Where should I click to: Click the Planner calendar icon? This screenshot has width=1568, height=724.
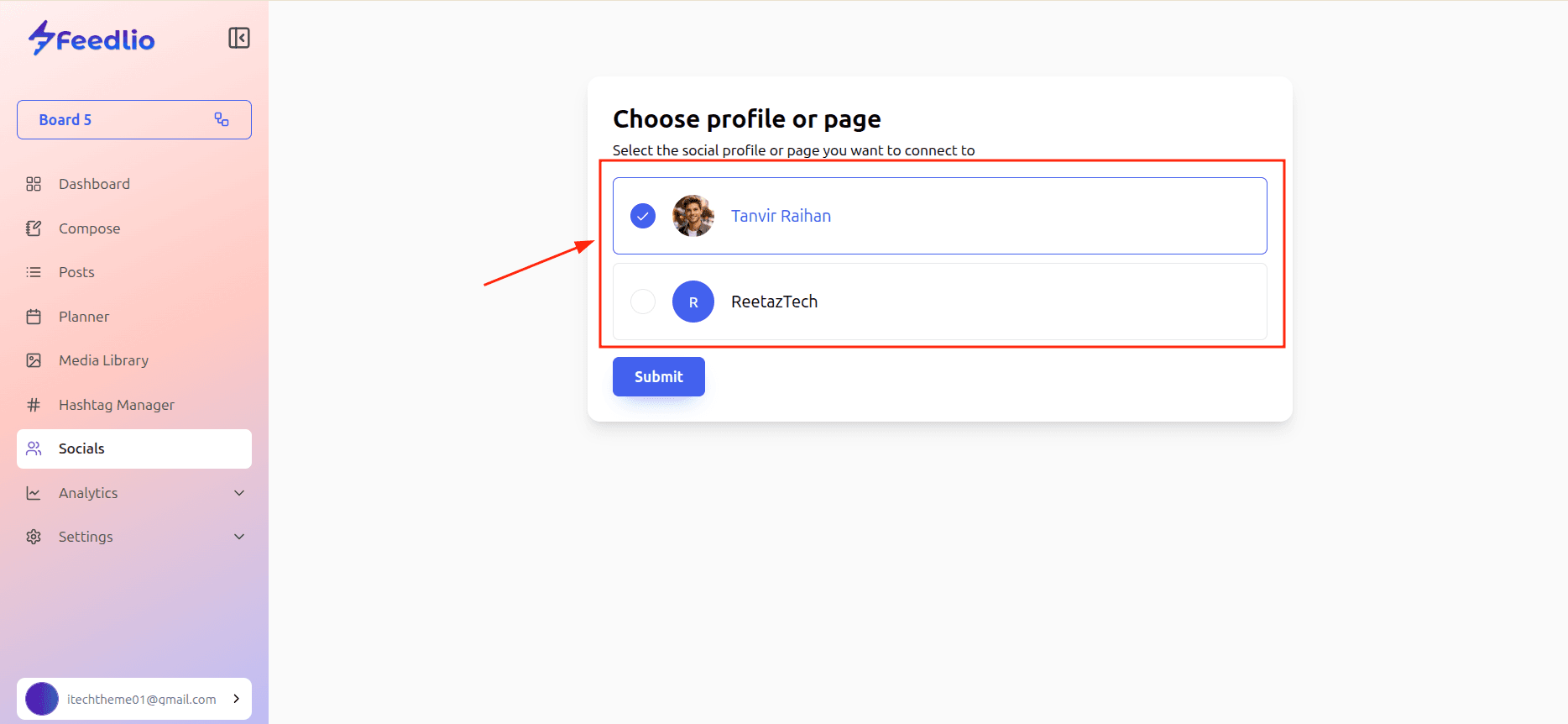click(x=34, y=317)
